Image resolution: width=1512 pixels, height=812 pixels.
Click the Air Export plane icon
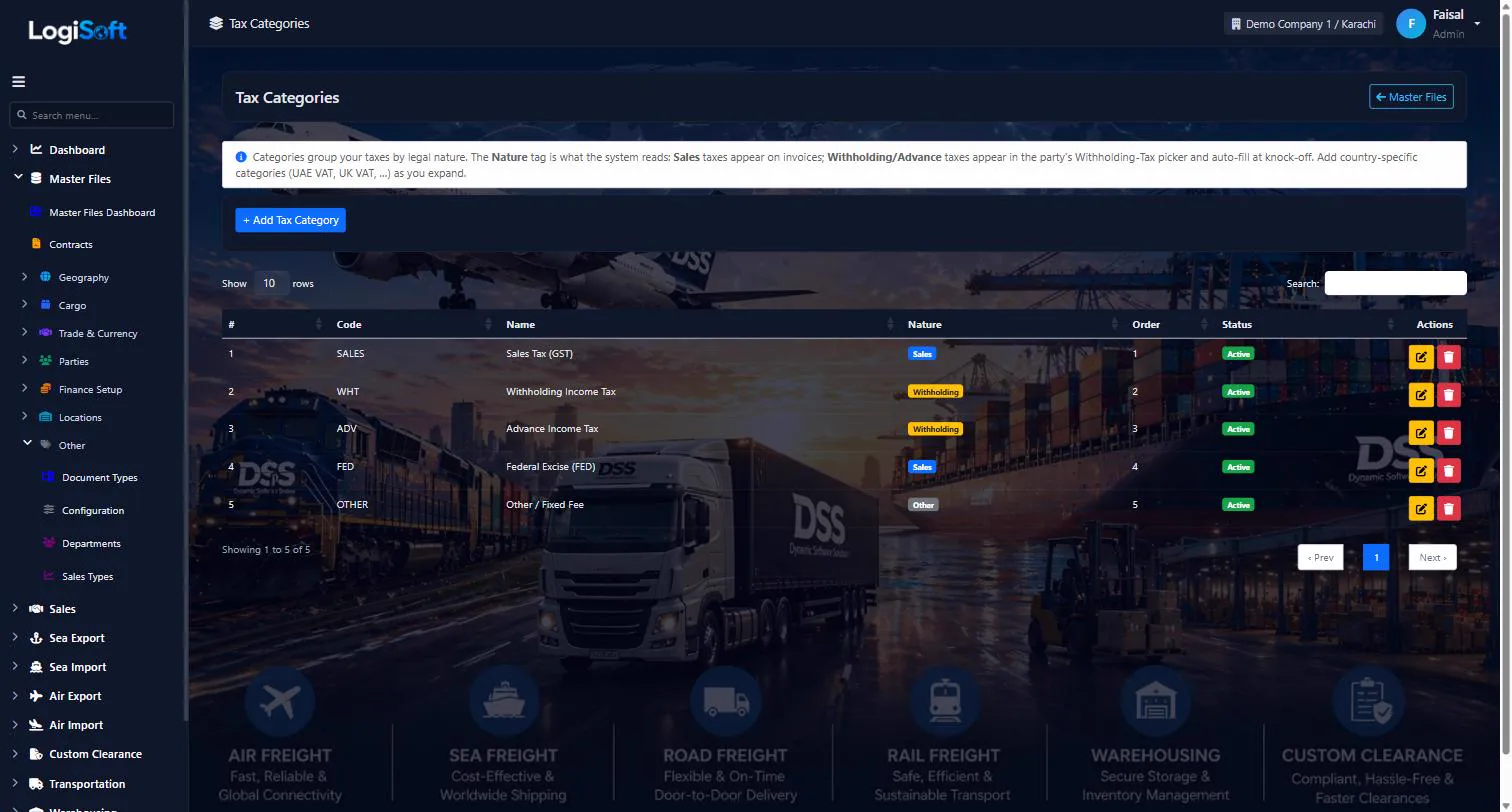point(36,696)
